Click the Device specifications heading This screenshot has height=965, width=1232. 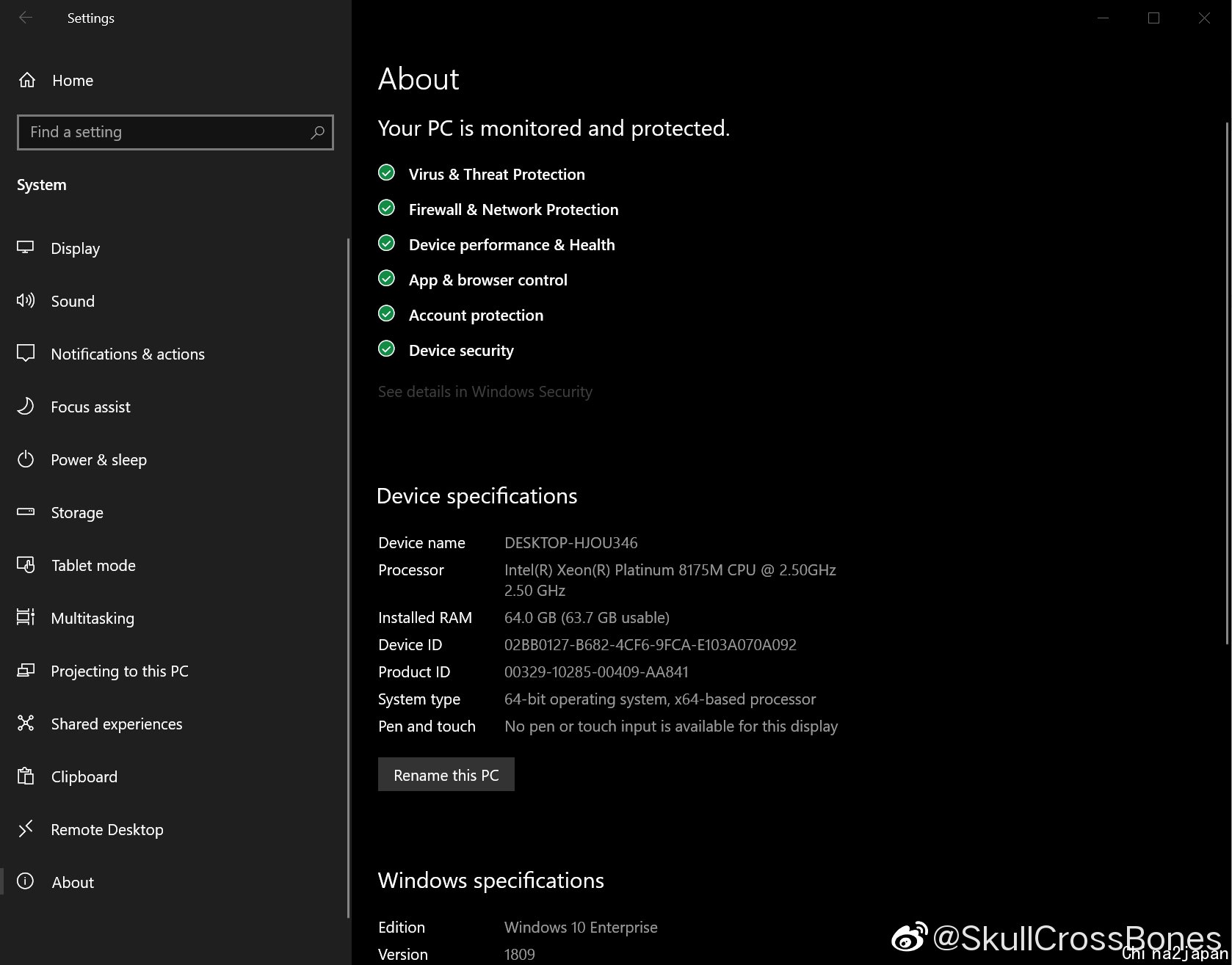pyautogui.click(x=477, y=496)
